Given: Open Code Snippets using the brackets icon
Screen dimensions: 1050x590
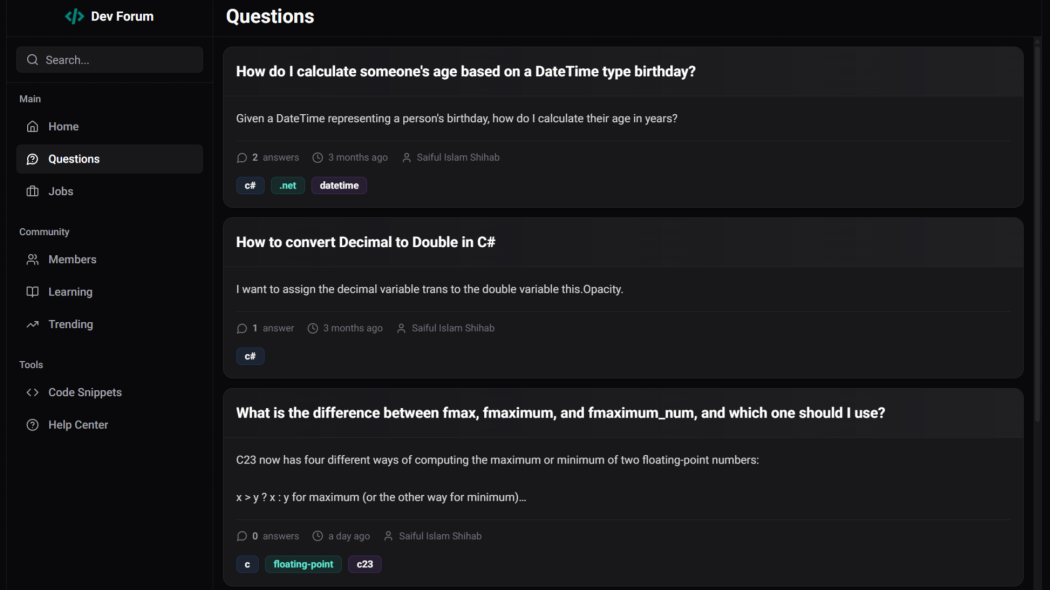Looking at the screenshot, I should pos(33,392).
